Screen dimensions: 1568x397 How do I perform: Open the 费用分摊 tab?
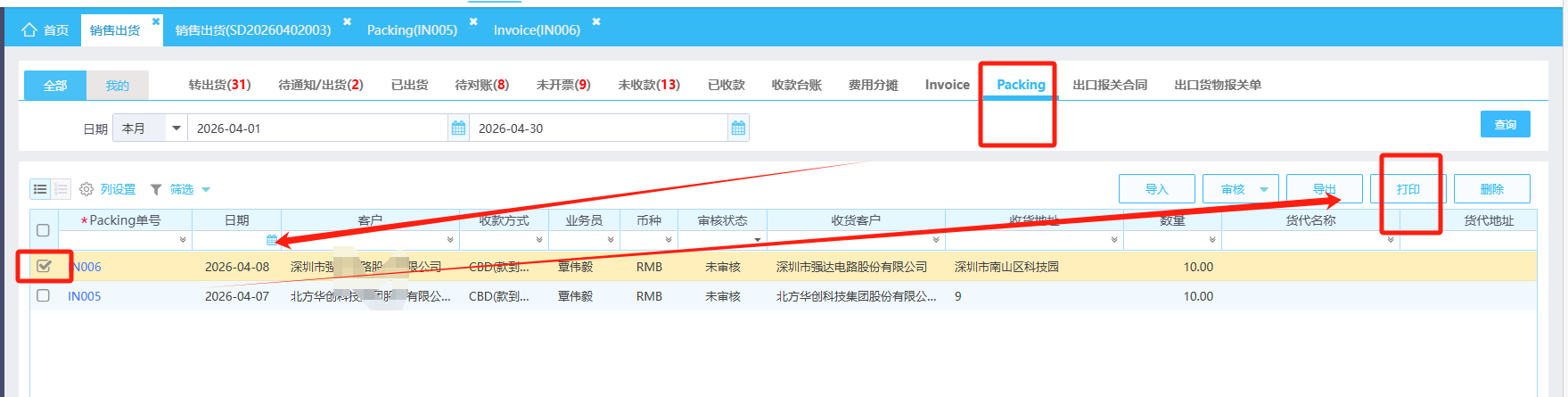[873, 85]
